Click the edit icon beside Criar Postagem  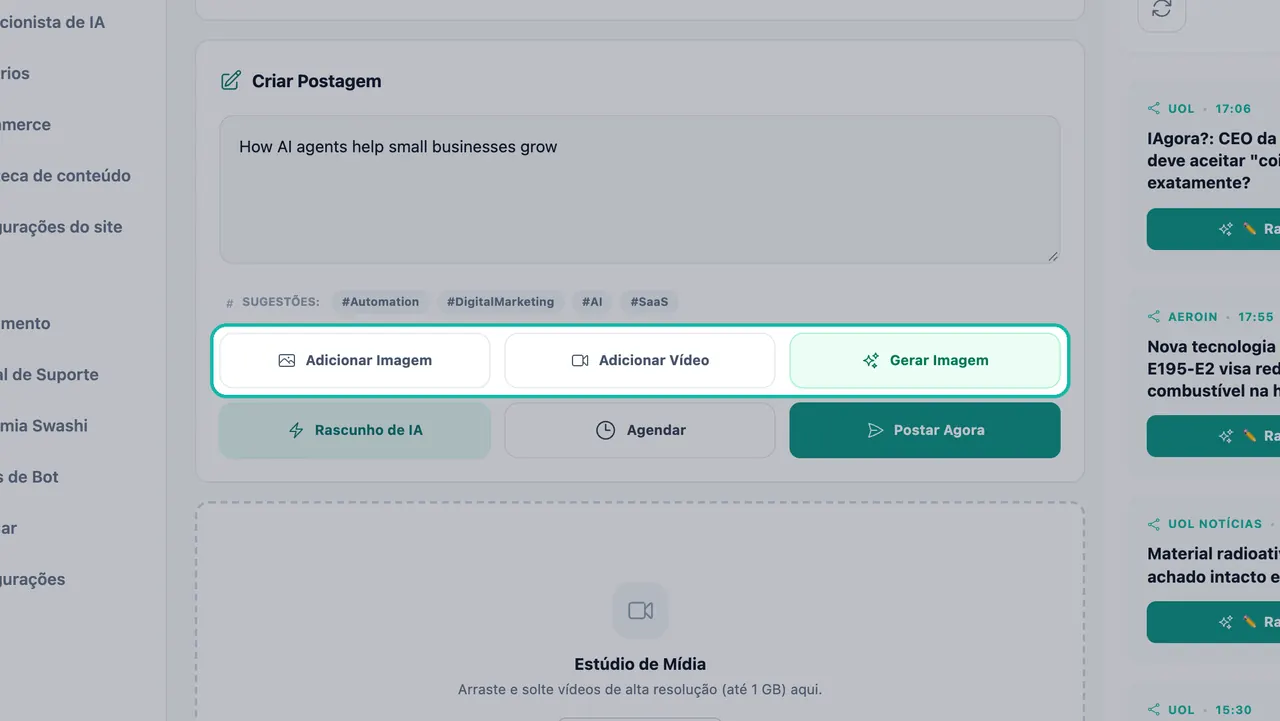click(x=230, y=81)
